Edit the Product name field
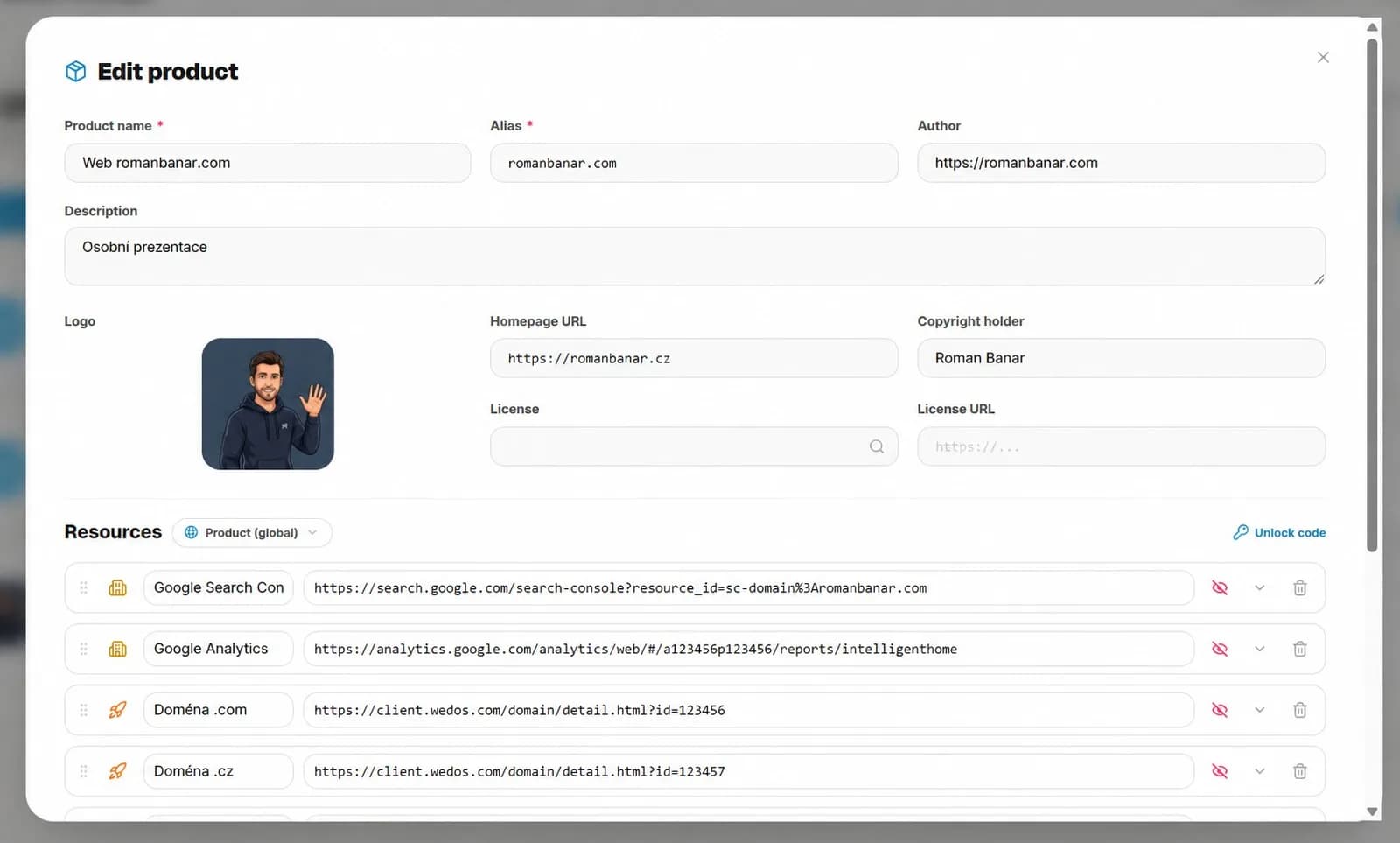1400x843 pixels. pos(267,163)
